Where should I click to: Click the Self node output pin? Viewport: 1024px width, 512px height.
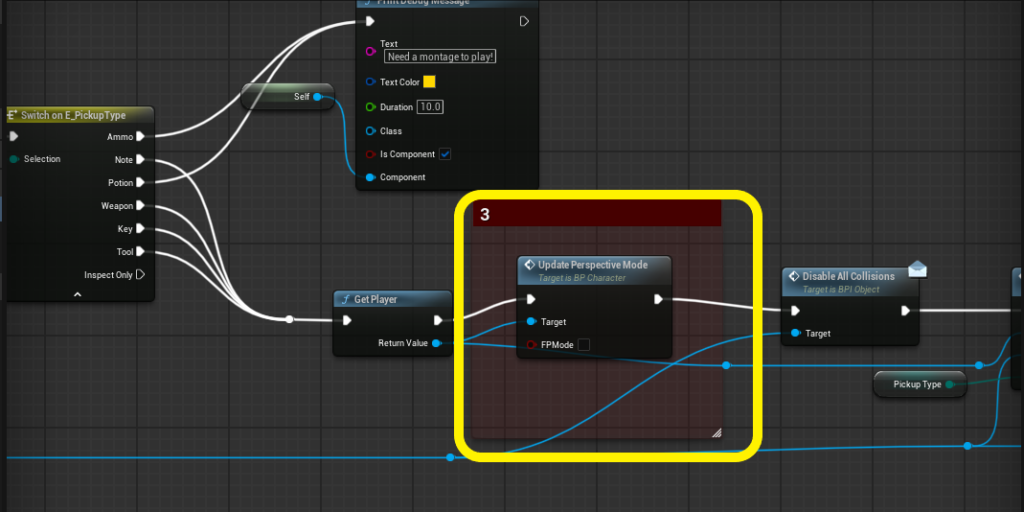[x=318, y=97]
